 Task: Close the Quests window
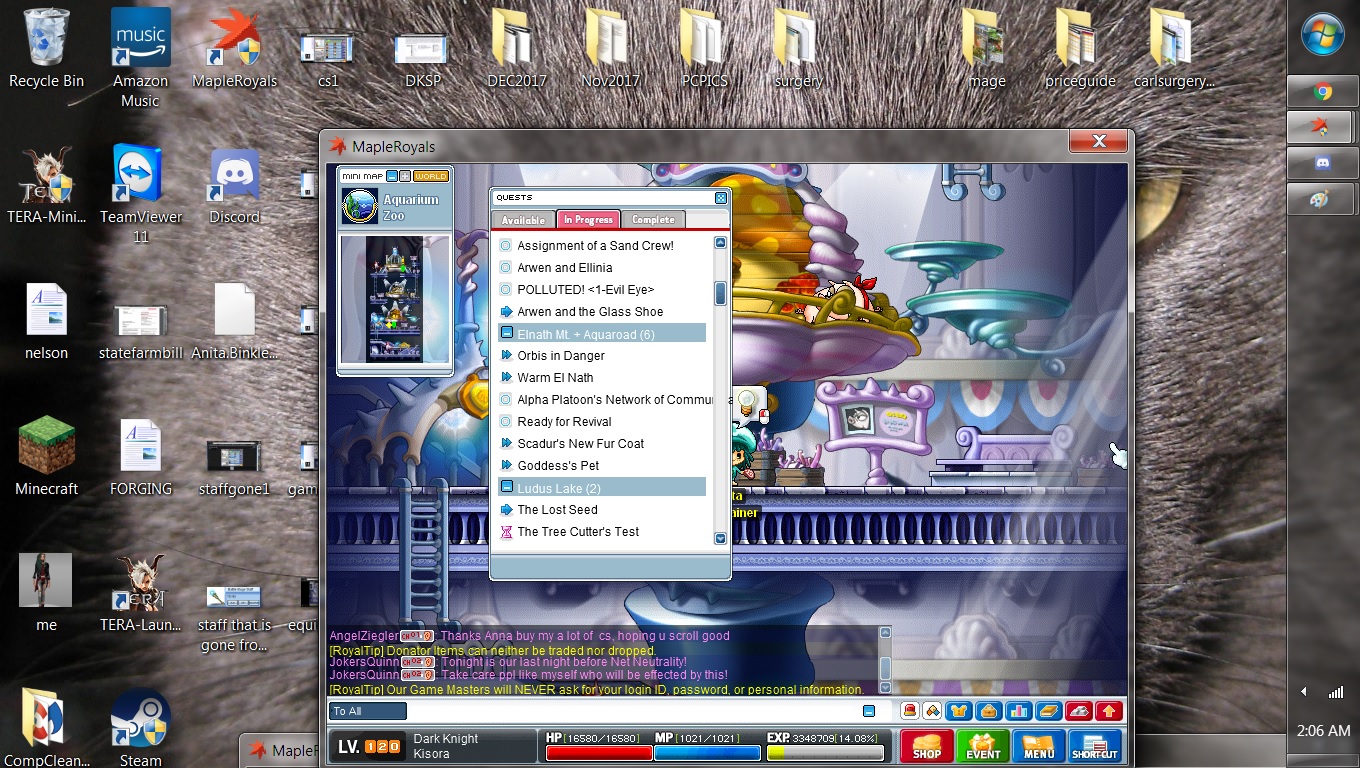click(720, 198)
